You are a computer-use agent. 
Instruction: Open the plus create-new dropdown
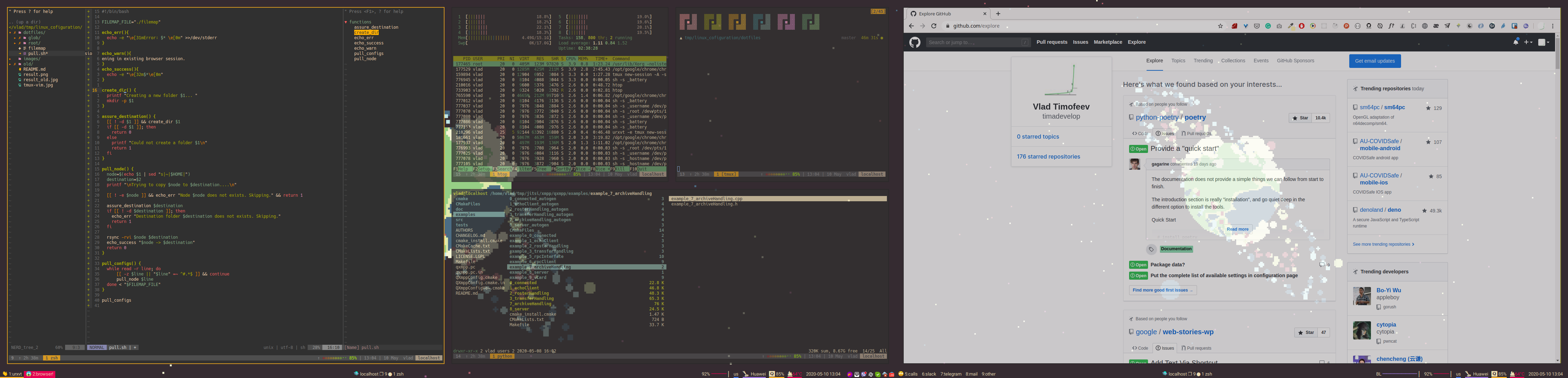tap(1528, 42)
